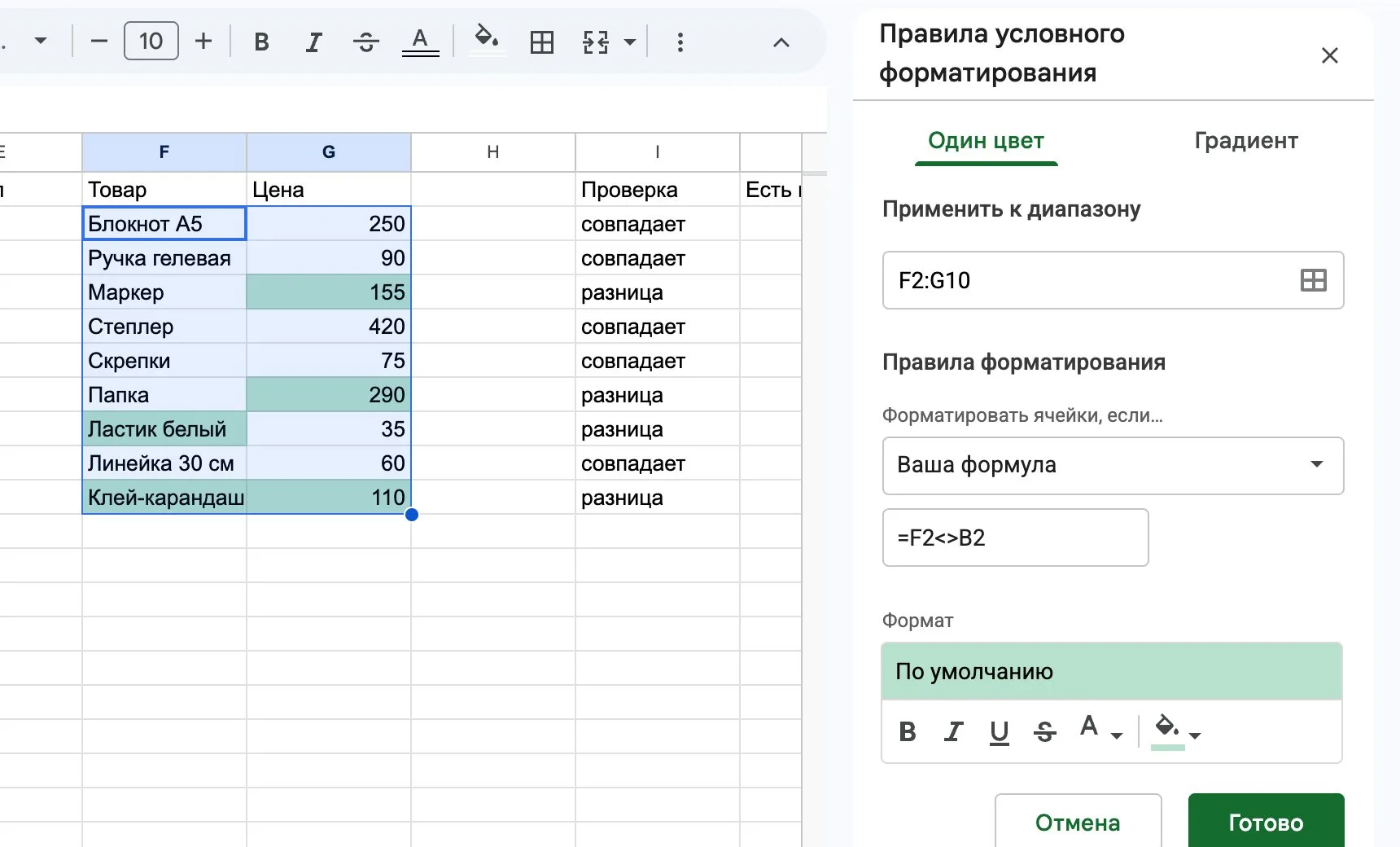Toggle underline in the format panel
Screen dimensions: 1400x847
(x=999, y=732)
